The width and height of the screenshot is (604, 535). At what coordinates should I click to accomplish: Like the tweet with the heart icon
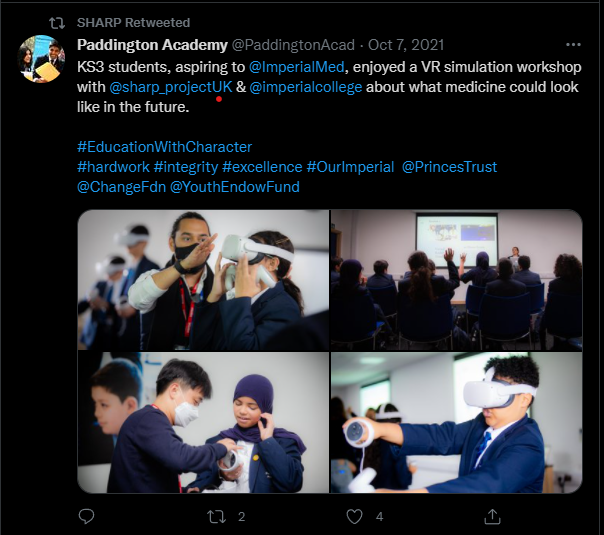point(354,517)
